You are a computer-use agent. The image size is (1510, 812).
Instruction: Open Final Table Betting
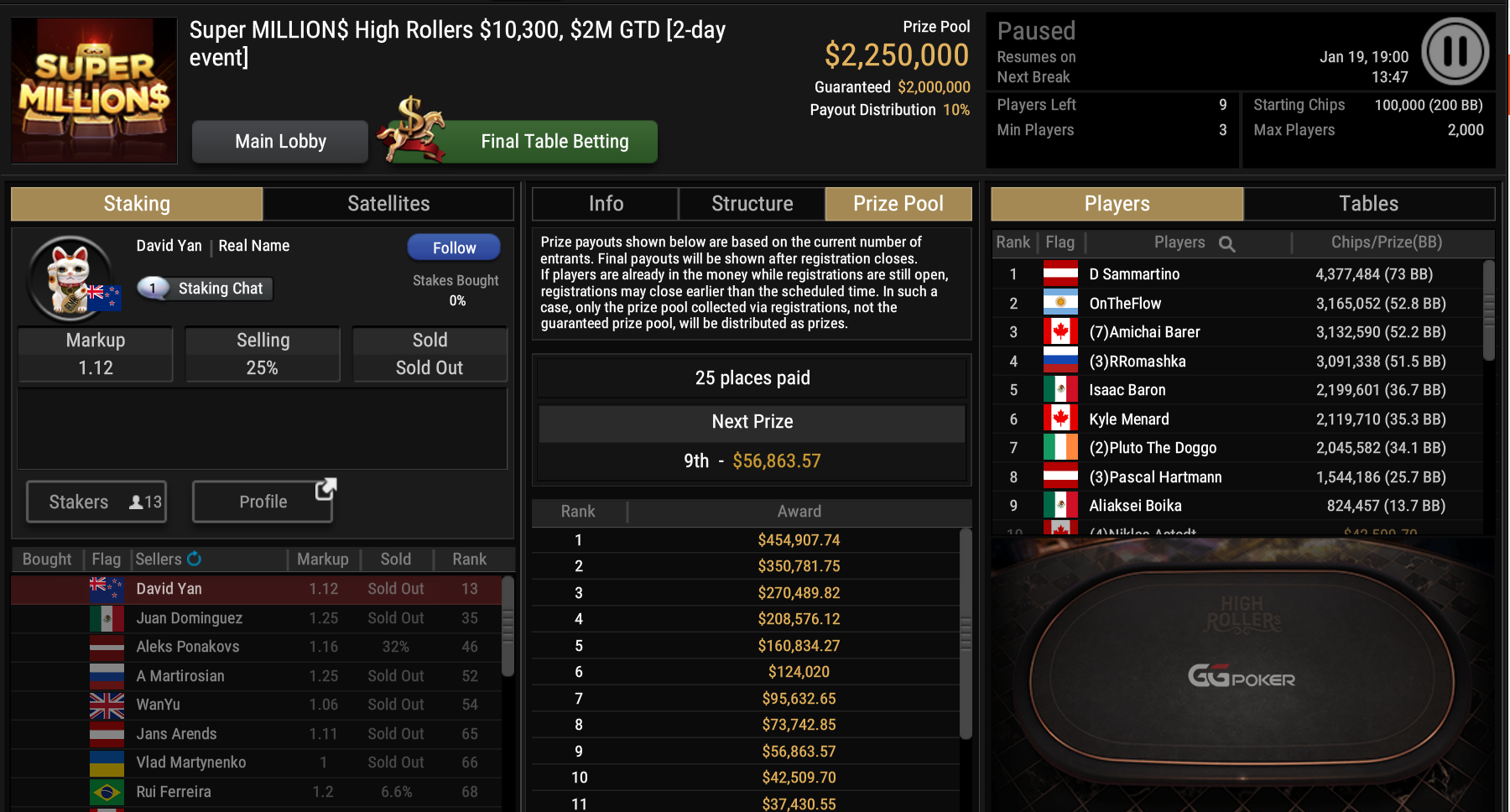555,142
